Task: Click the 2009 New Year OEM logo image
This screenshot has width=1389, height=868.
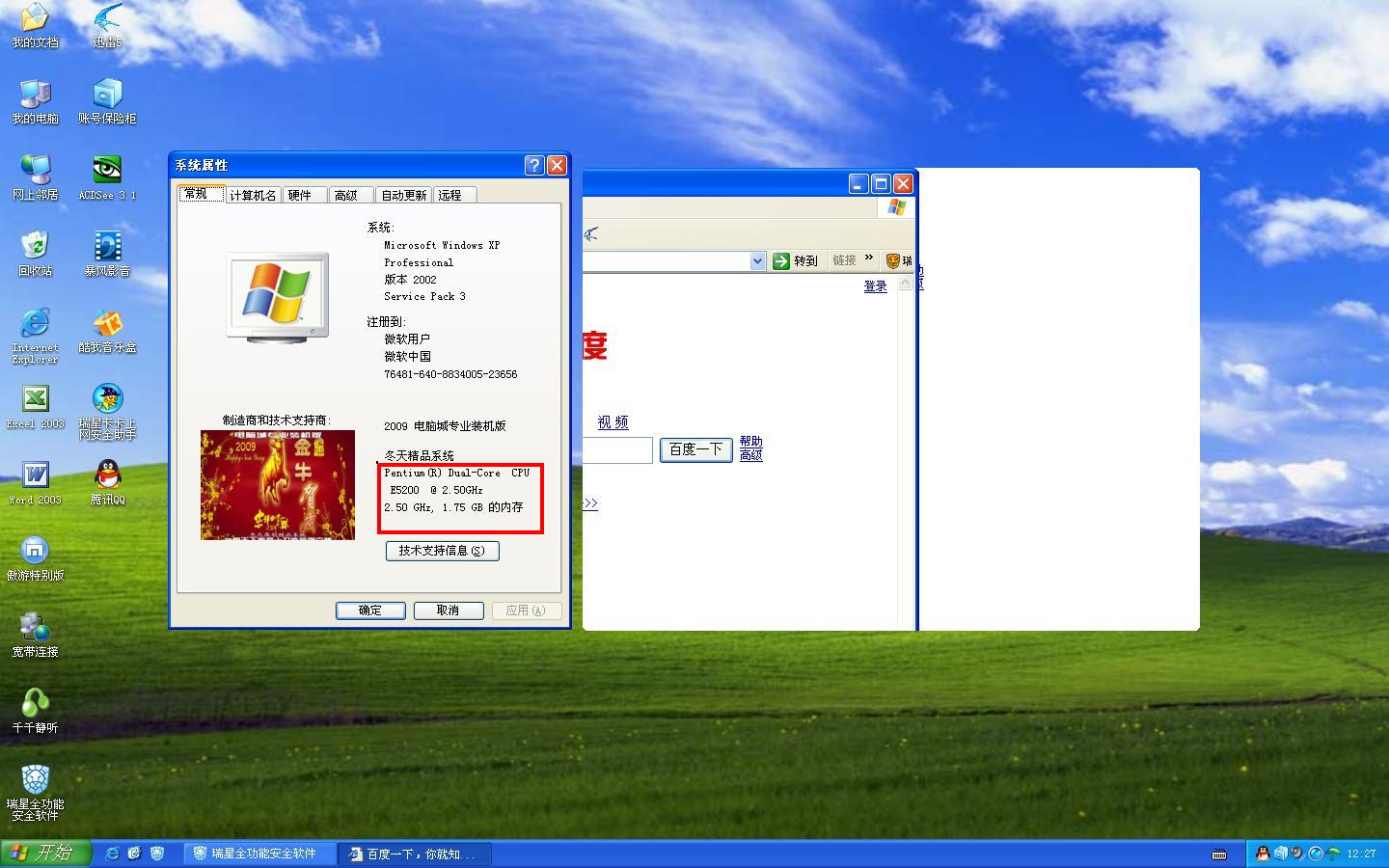Action: coord(278,485)
